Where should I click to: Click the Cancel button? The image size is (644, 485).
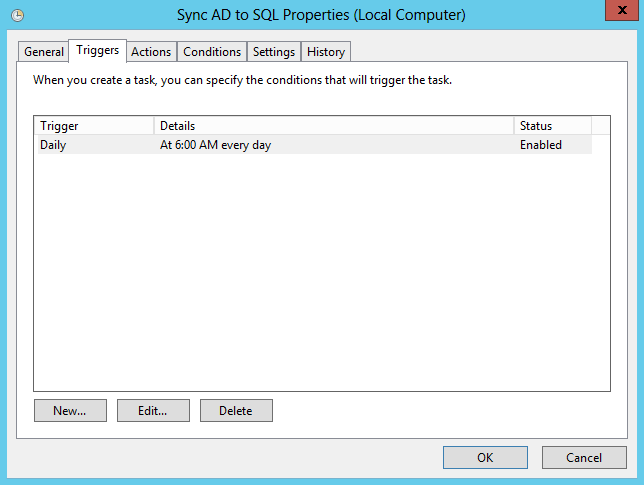pyautogui.click(x=584, y=457)
